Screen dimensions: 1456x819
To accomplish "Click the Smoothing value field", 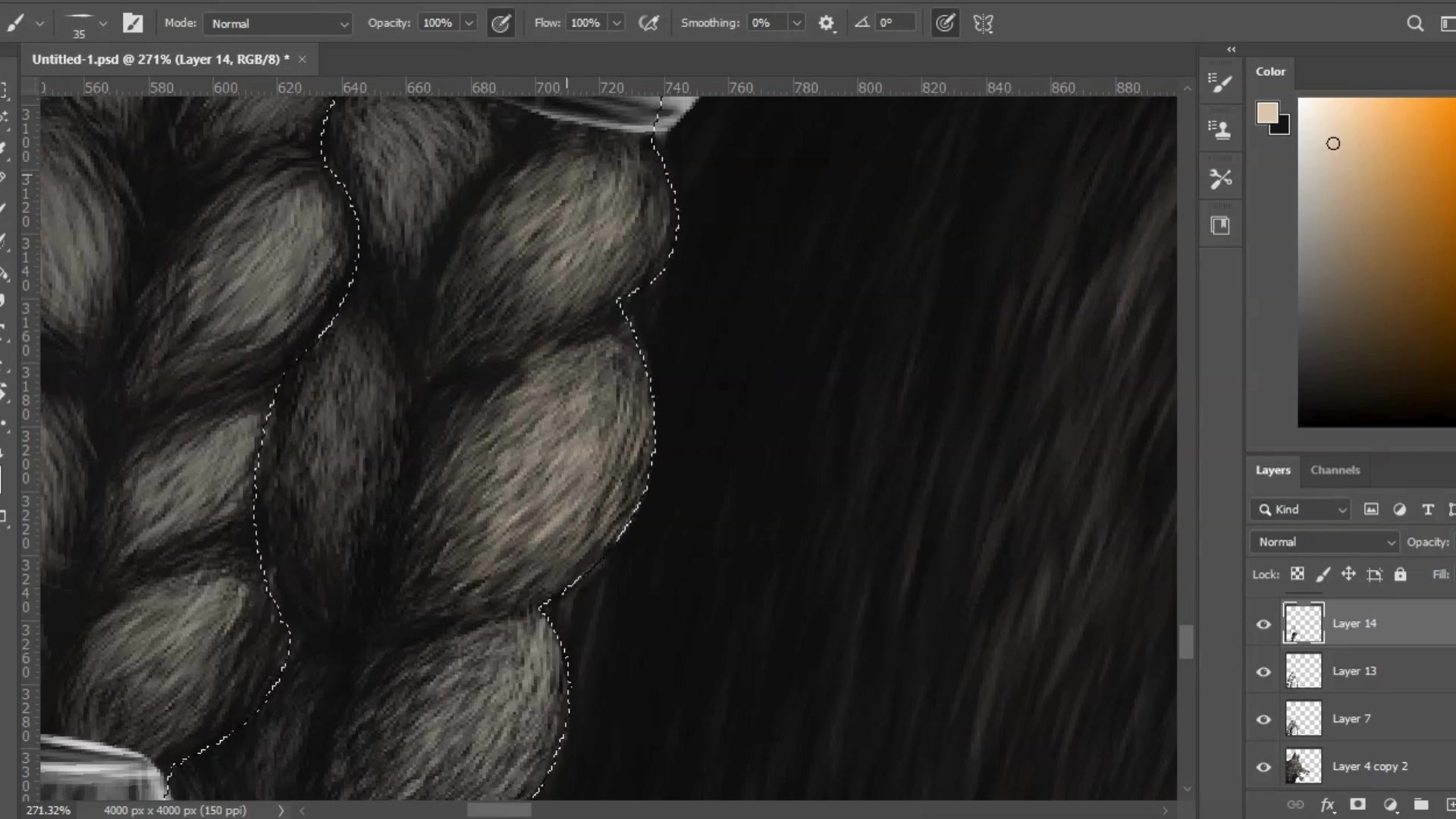I will [x=767, y=23].
